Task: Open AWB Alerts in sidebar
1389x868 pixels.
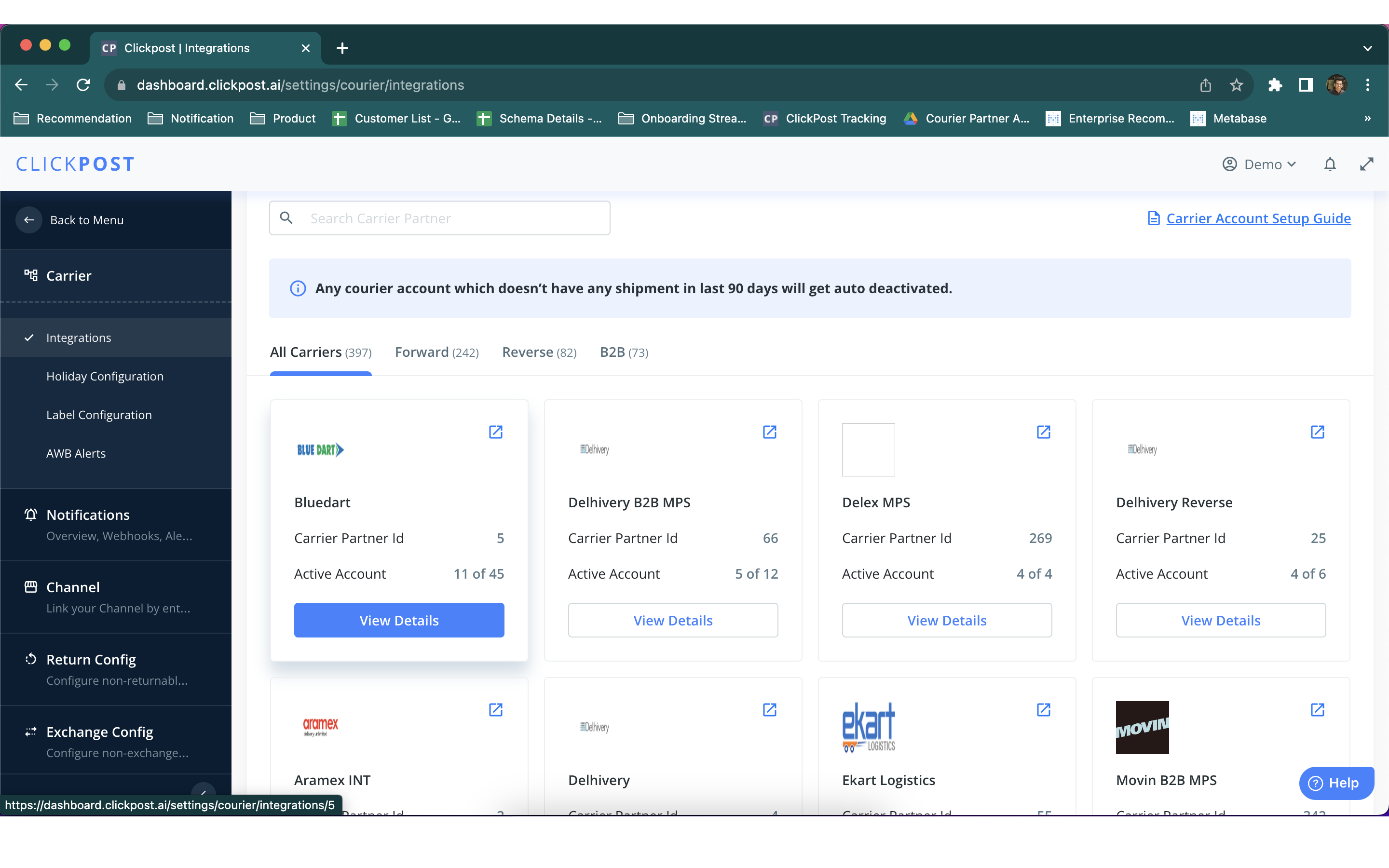Action: [x=116, y=453]
